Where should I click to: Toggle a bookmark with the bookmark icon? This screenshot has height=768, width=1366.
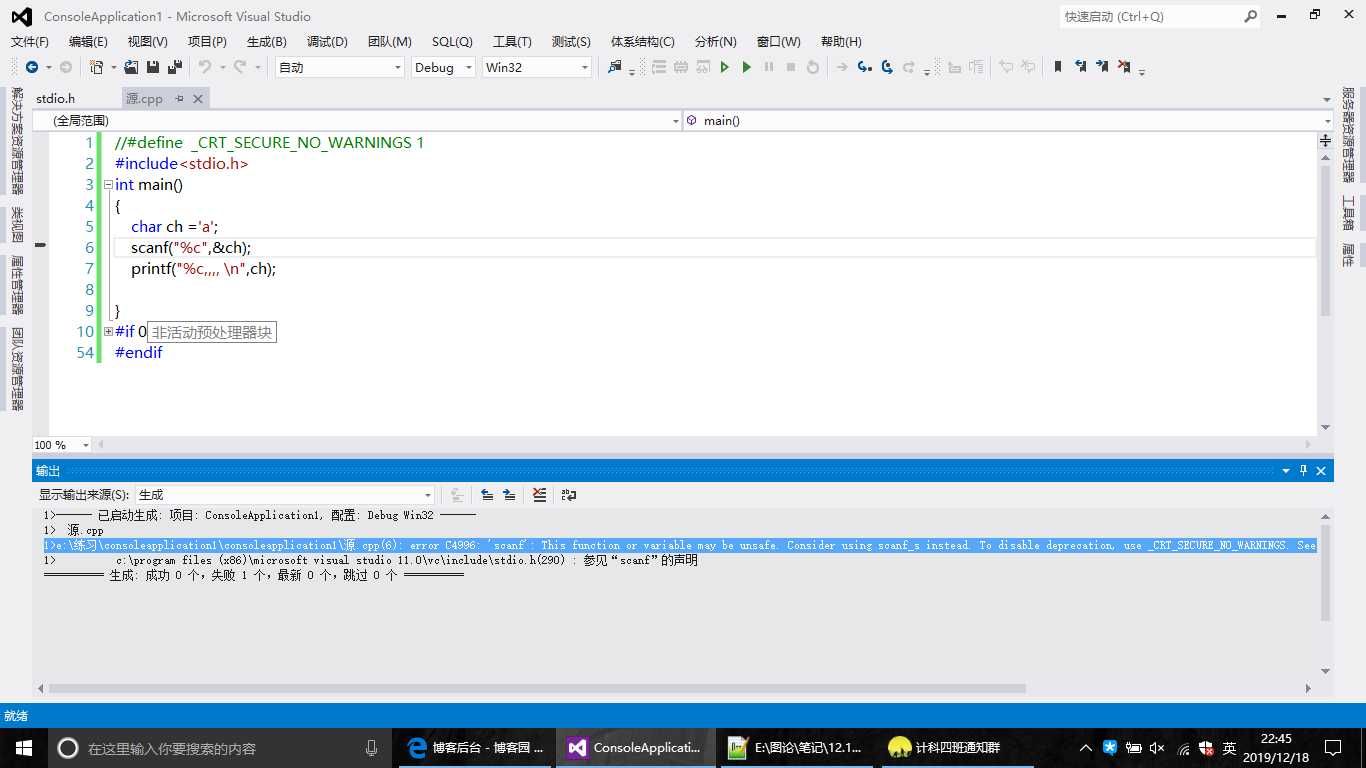[1058, 67]
